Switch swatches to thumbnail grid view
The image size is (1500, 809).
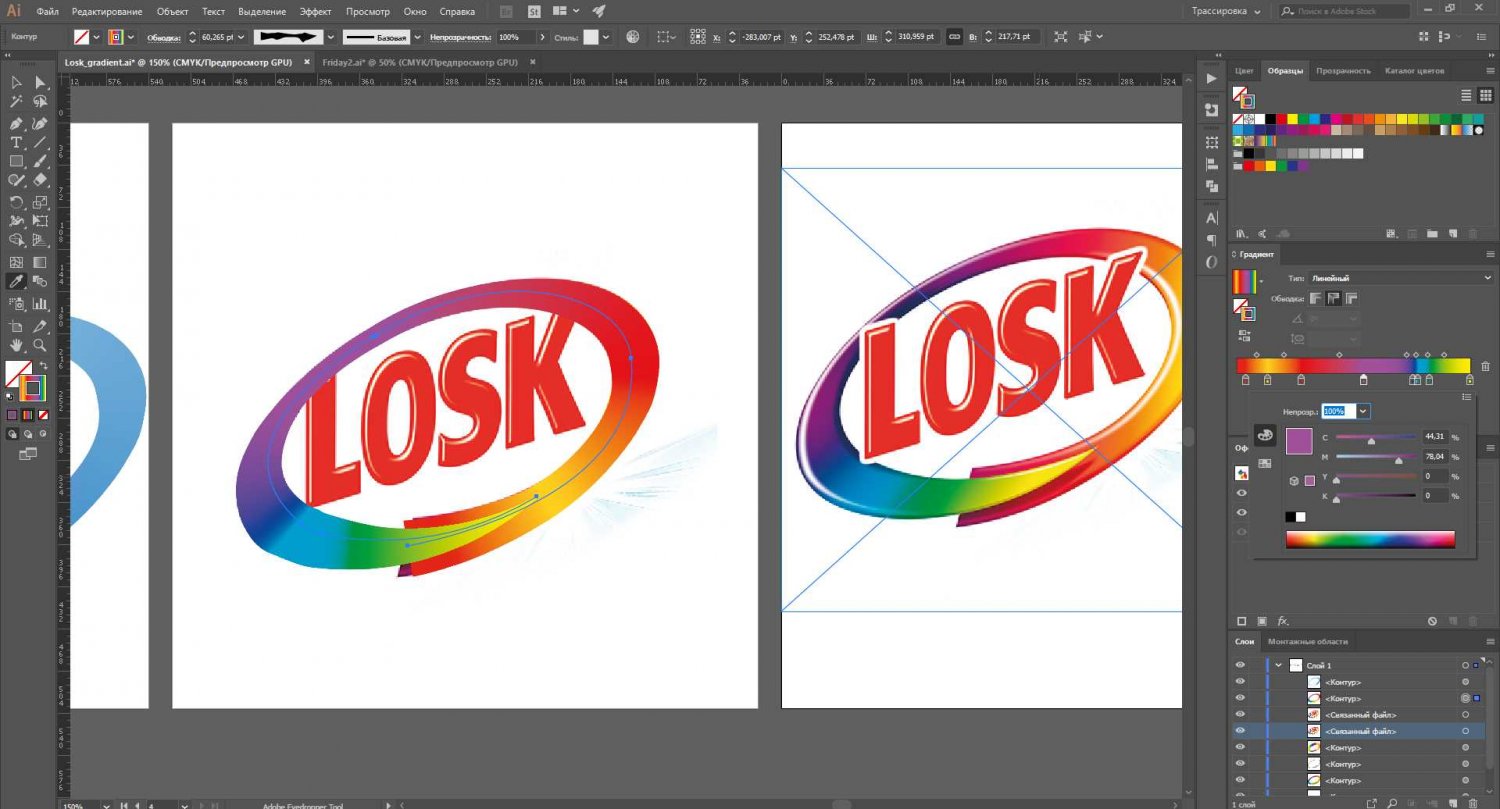pyautogui.click(x=1485, y=95)
